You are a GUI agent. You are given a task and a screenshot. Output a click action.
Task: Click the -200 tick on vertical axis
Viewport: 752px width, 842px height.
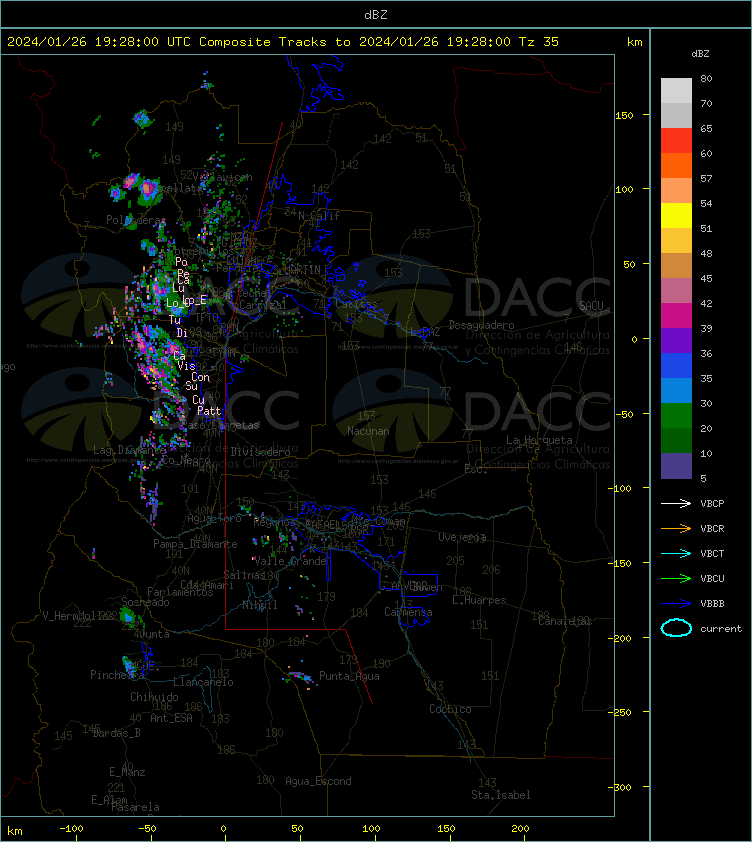tap(622, 638)
